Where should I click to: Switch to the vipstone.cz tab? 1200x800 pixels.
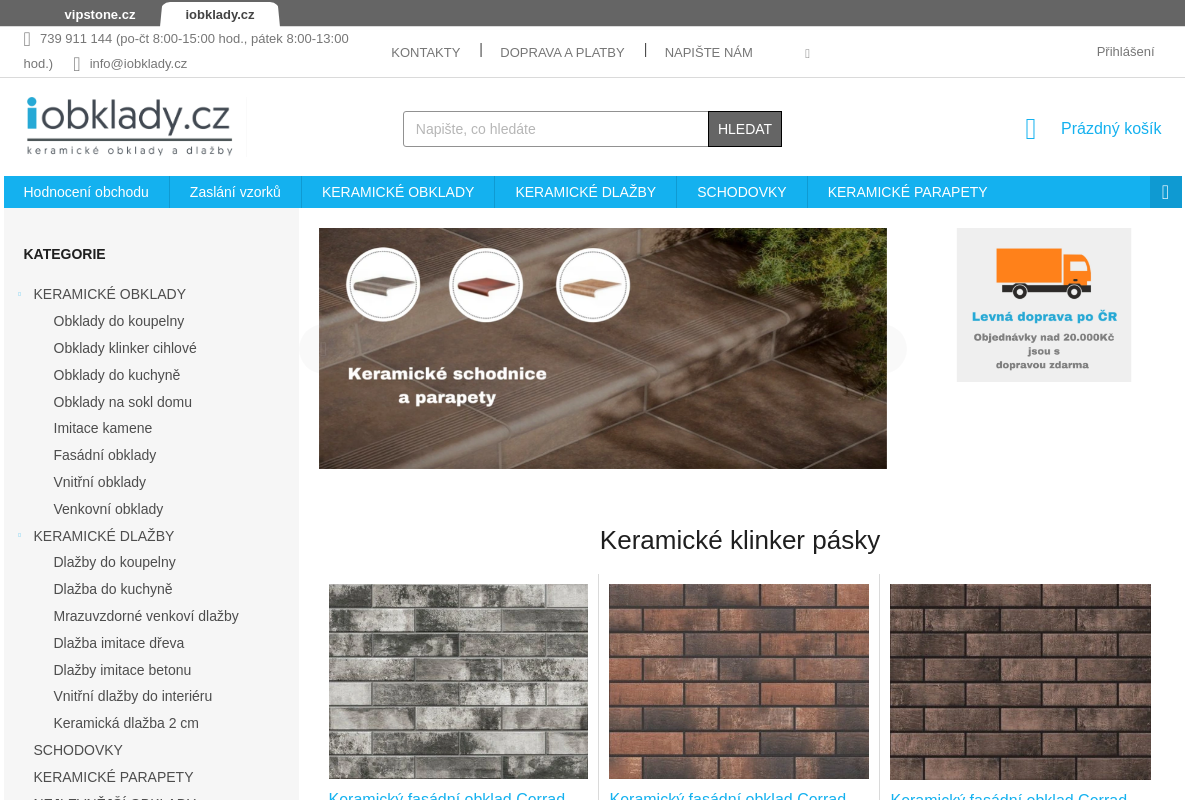tap(99, 14)
